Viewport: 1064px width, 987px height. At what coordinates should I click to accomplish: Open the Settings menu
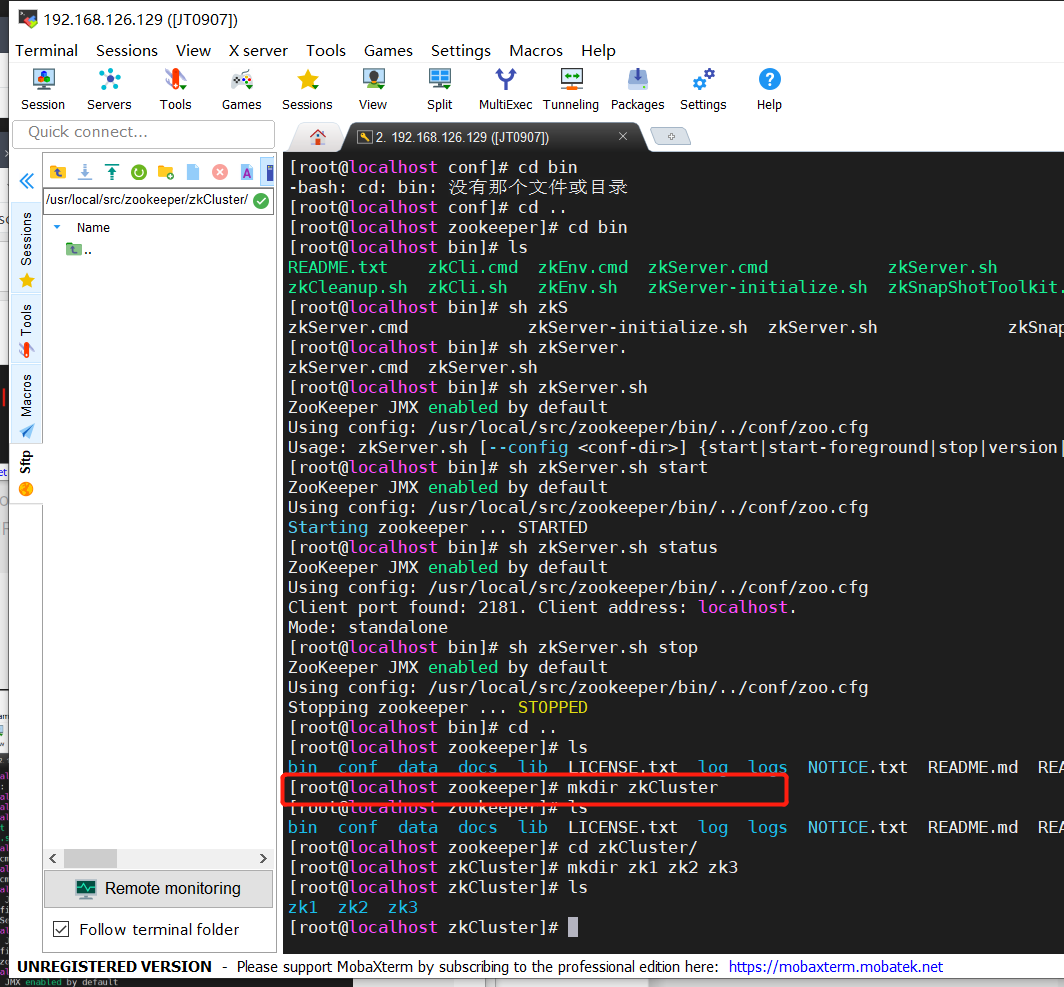tap(461, 51)
